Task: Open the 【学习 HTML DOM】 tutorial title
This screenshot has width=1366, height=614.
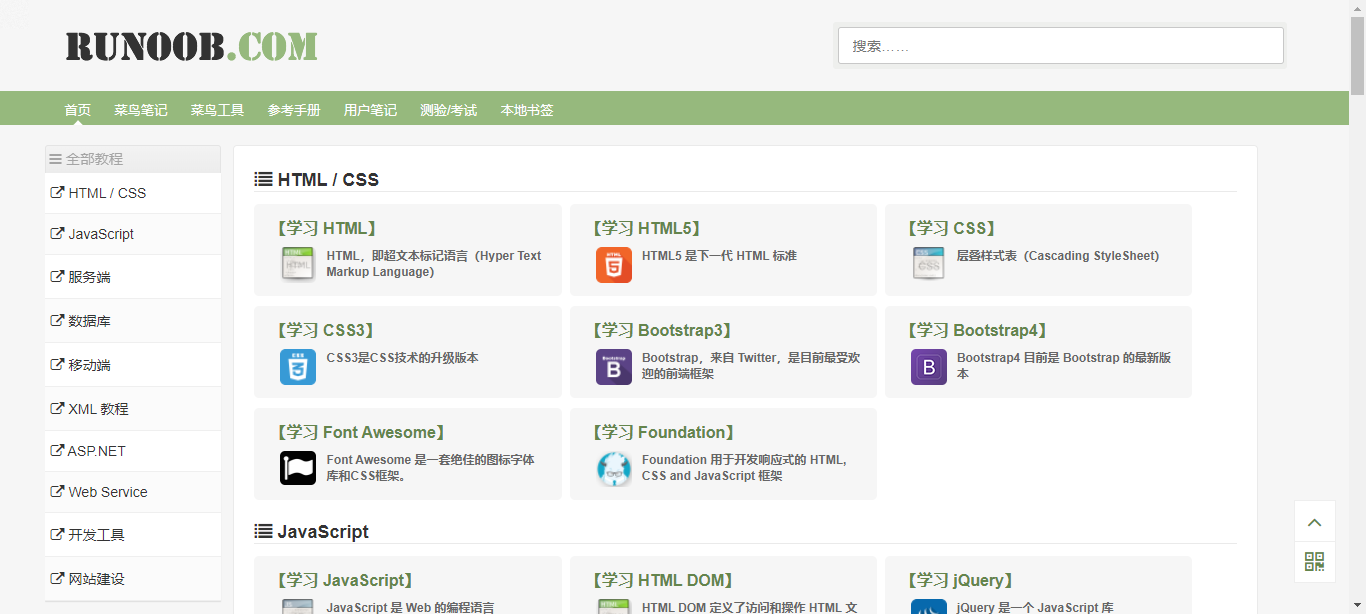Action: (x=665, y=580)
